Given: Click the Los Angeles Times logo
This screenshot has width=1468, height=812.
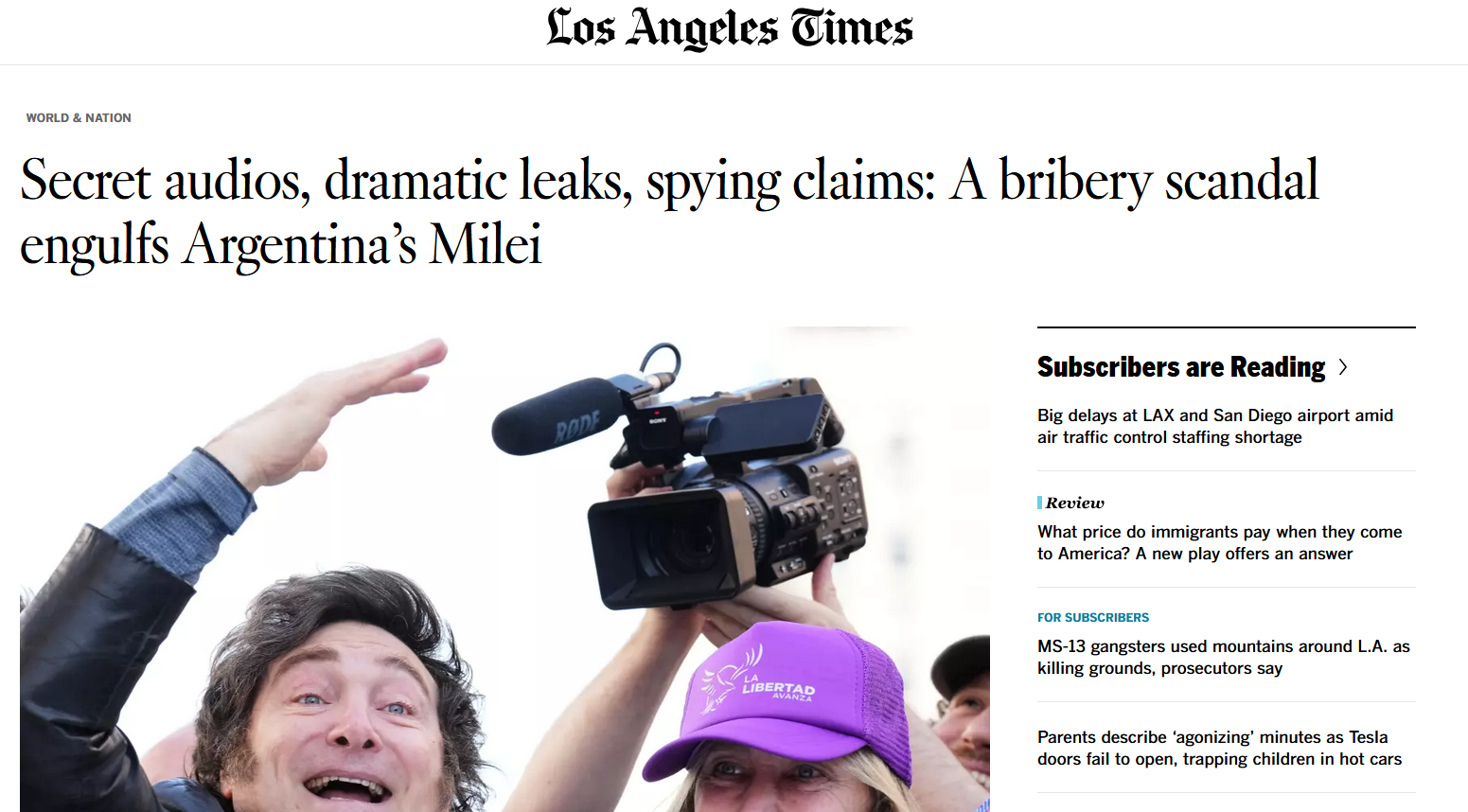Looking at the screenshot, I should pos(730,28).
